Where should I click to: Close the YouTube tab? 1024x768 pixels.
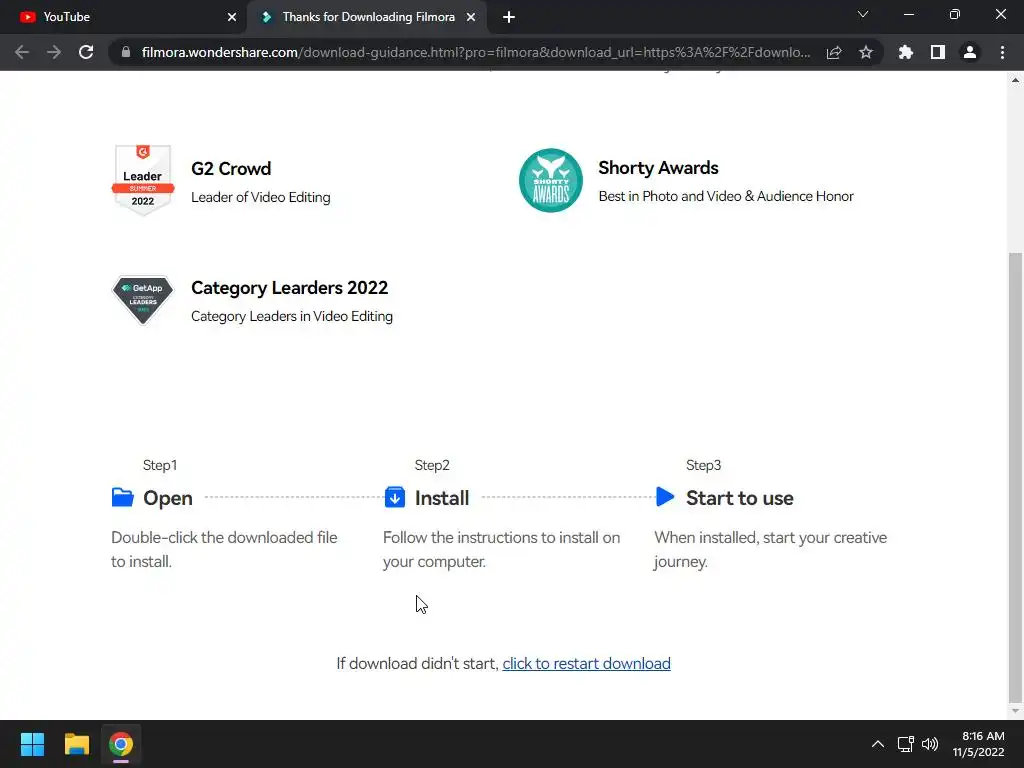232,17
